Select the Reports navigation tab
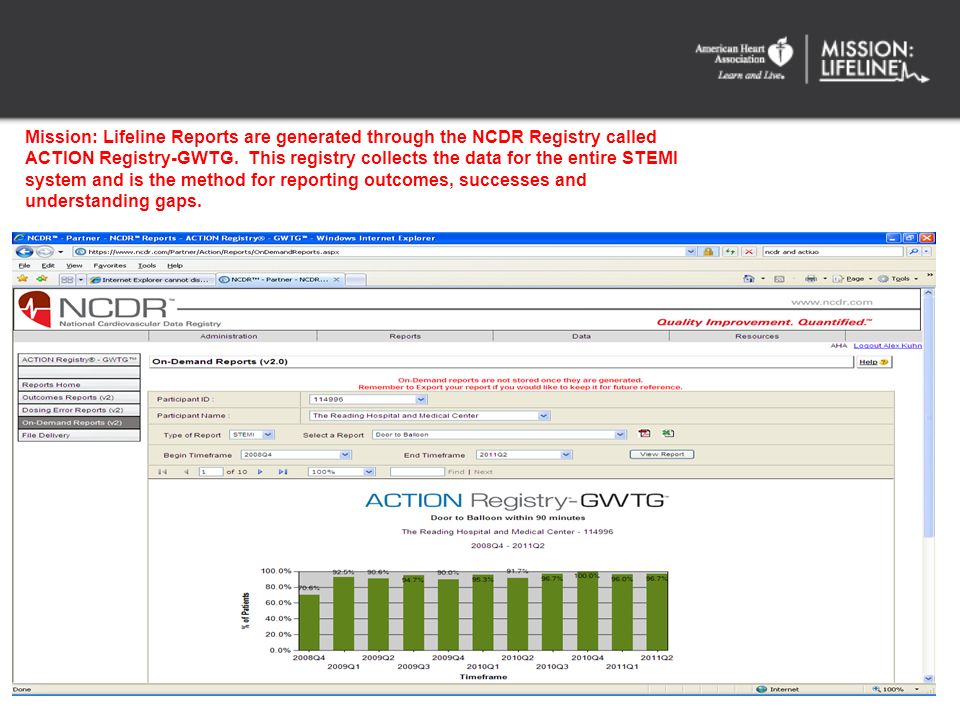 click(405, 336)
